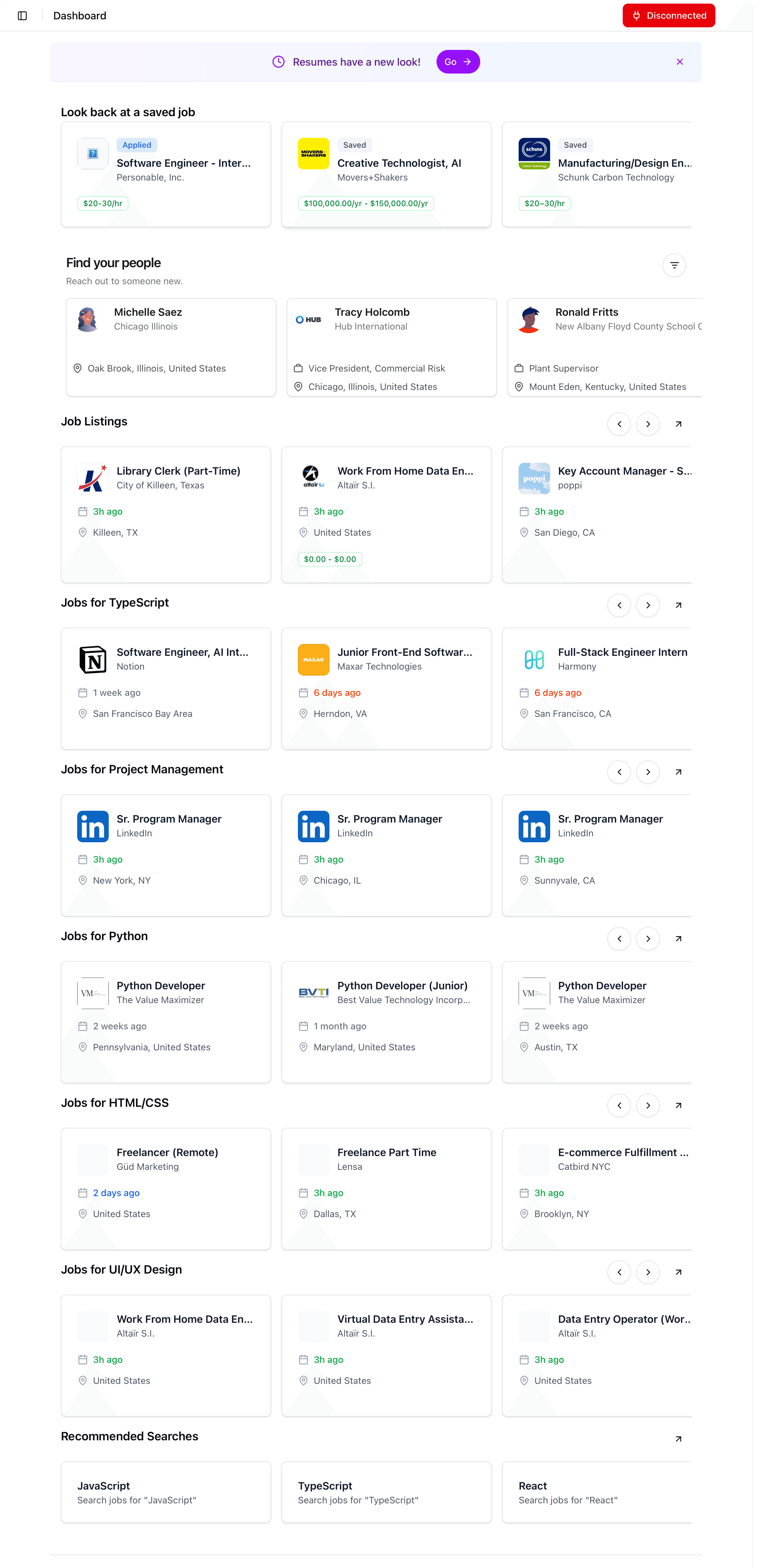784x1568 pixels.
Task: Open the Find your people filter
Action: (x=674, y=266)
